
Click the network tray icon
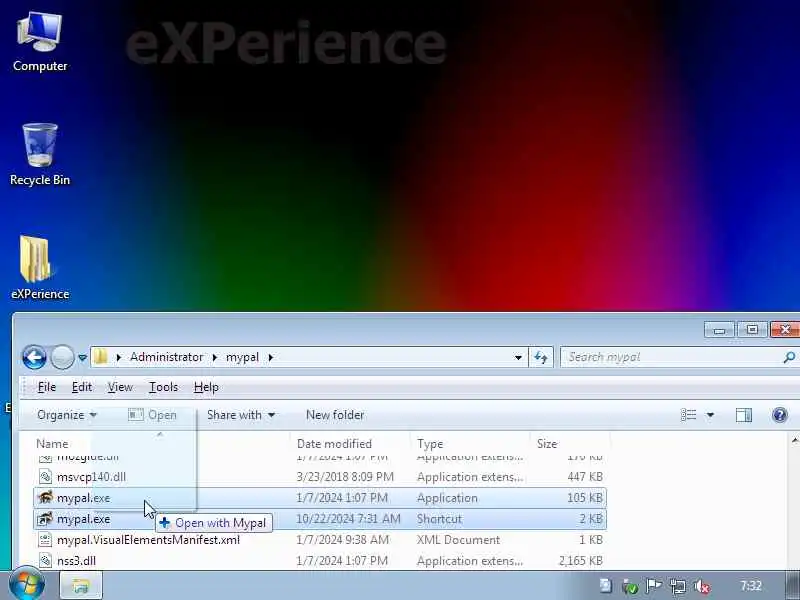tap(678, 586)
